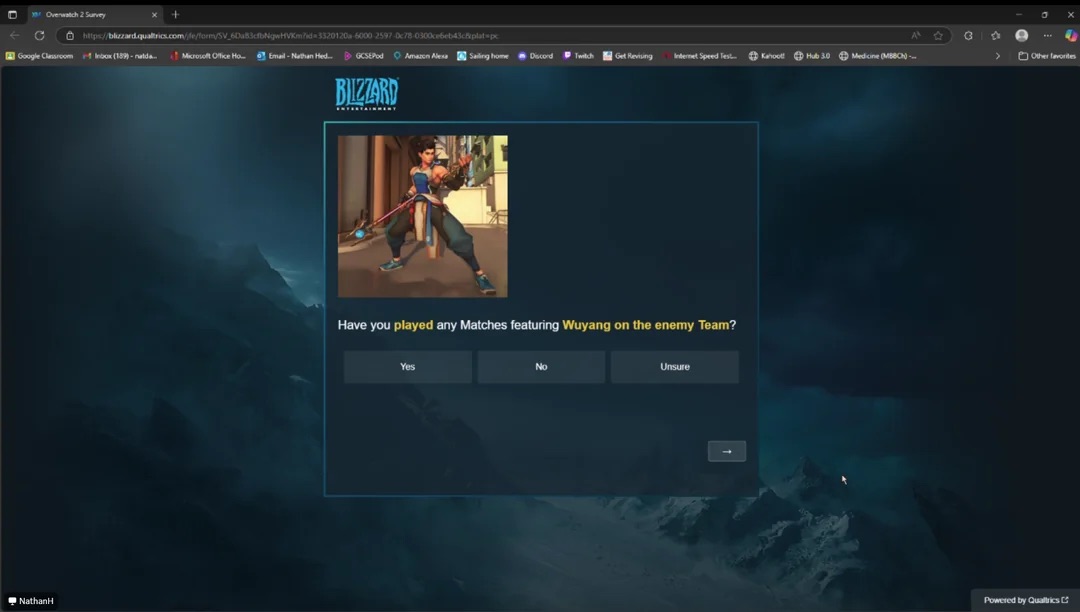Open the Inbox (189) Gmail bookmark
The width and height of the screenshot is (1080, 612).
click(x=120, y=56)
